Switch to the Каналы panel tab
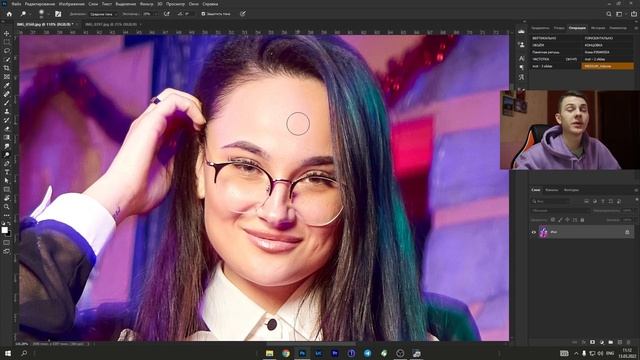This screenshot has width=640, height=360. pos(551,190)
